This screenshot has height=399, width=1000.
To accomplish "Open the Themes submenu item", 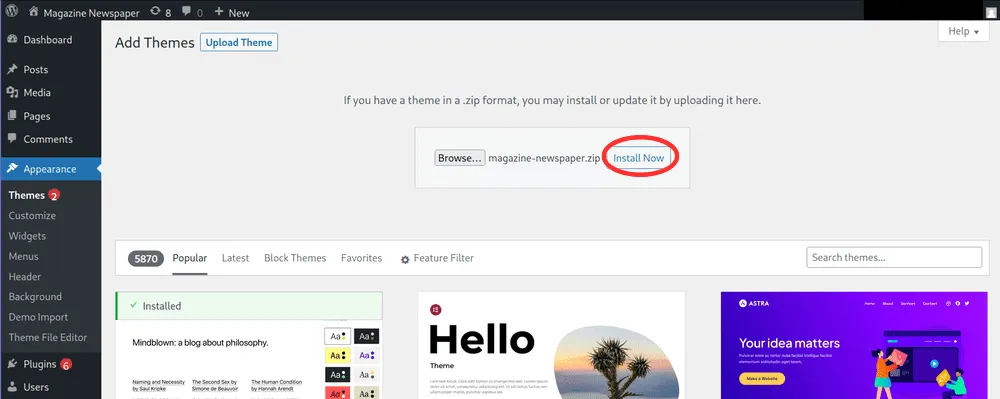I will [27, 195].
